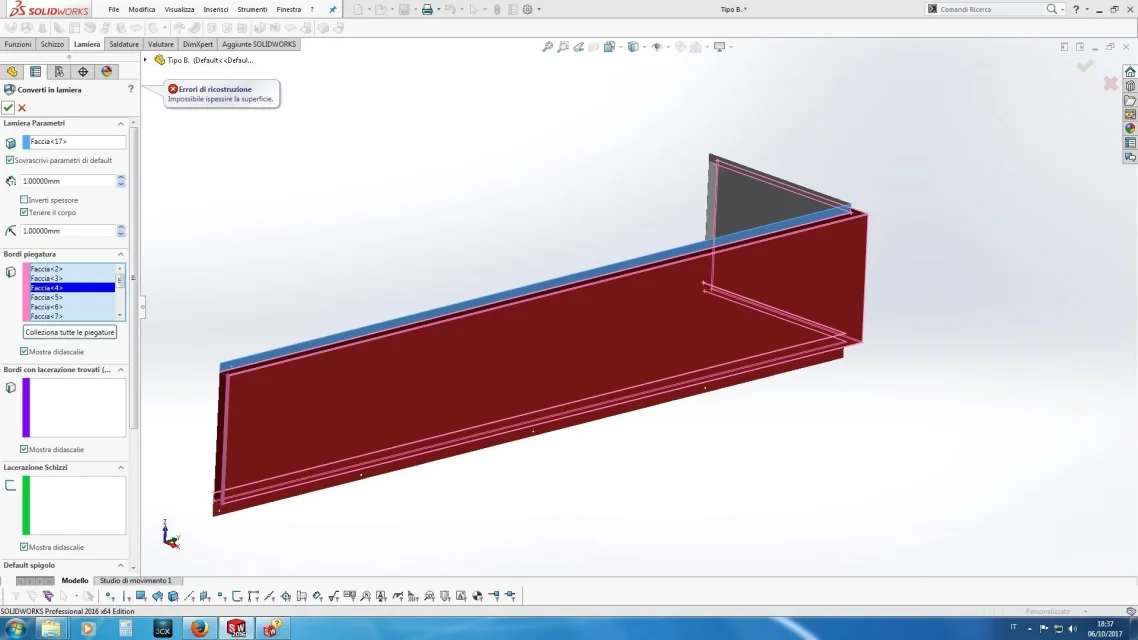Click Colleziona tutte le piegature button
This screenshot has height=640, width=1138.
click(x=70, y=332)
